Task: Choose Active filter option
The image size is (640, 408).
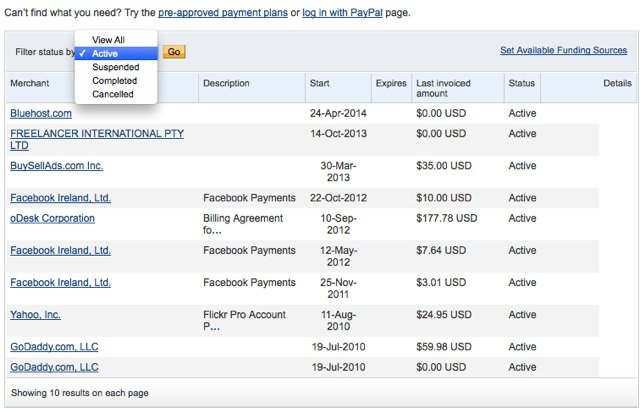Action: pyautogui.click(x=116, y=53)
